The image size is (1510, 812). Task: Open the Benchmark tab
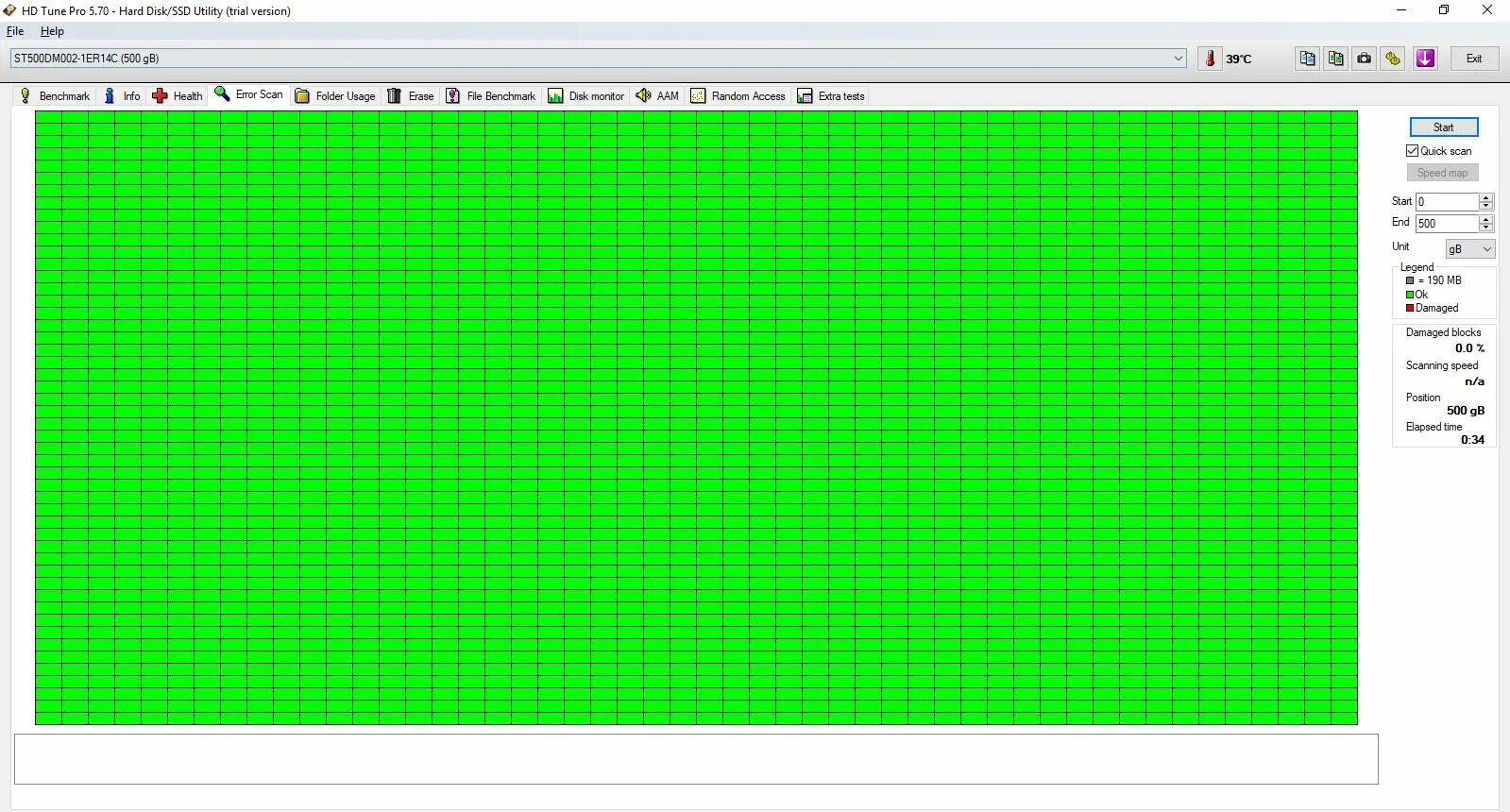pyautogui.click(x=54, y=95)
